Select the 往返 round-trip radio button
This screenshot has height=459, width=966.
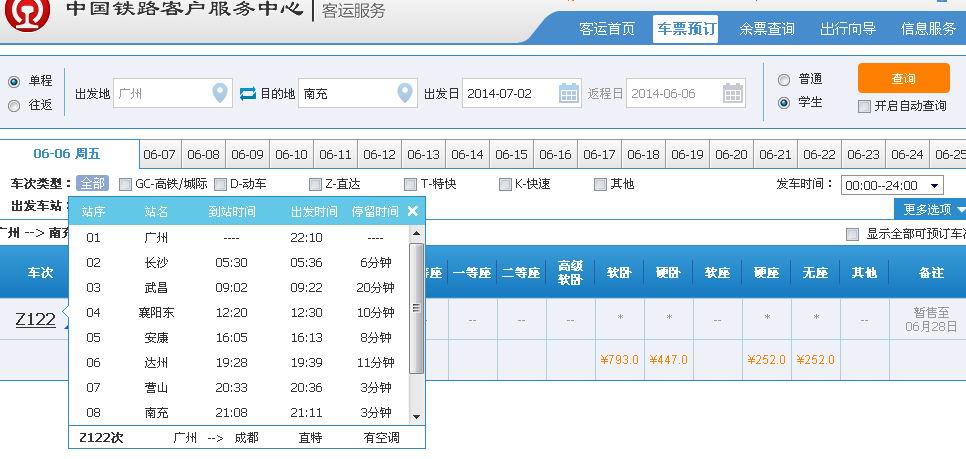14,105
